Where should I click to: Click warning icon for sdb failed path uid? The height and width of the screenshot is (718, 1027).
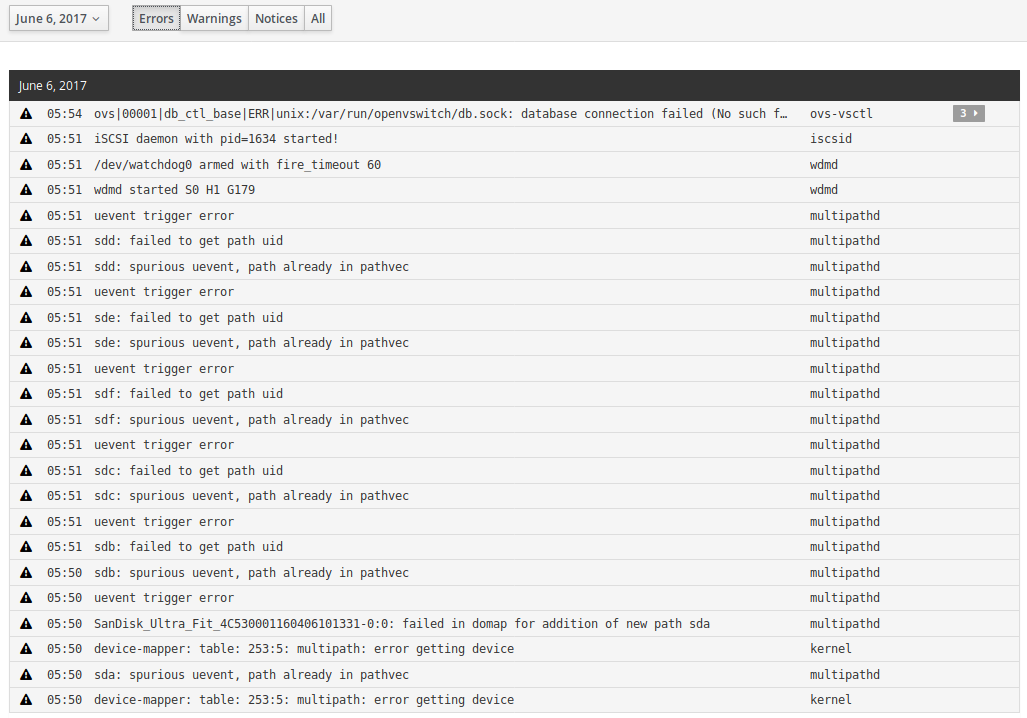(26, 547)
